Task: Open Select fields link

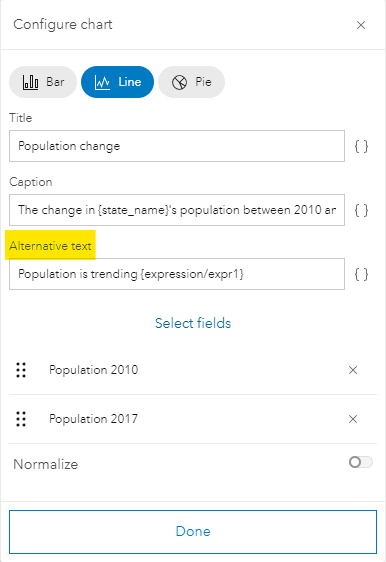Action: coord(193,323)
